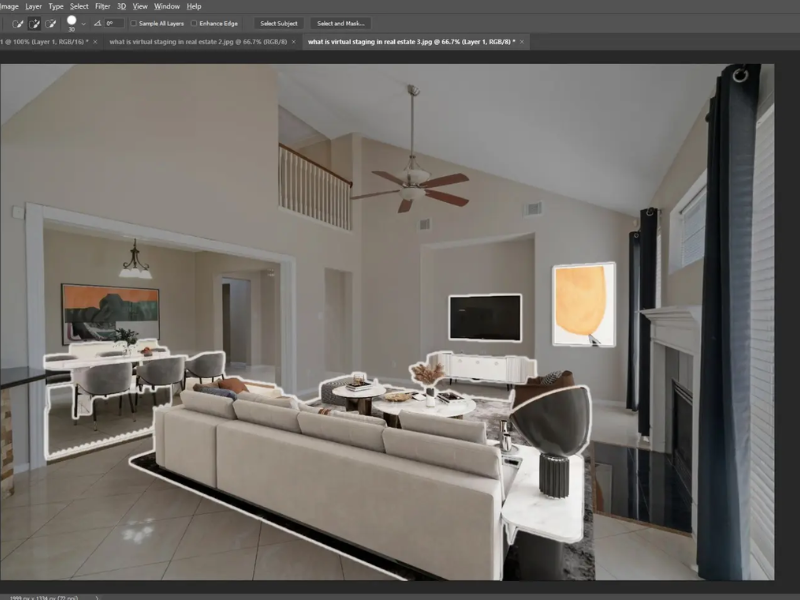Open the brush preset picker dropdown arrow
800x600 pixels.
[84, 23]
